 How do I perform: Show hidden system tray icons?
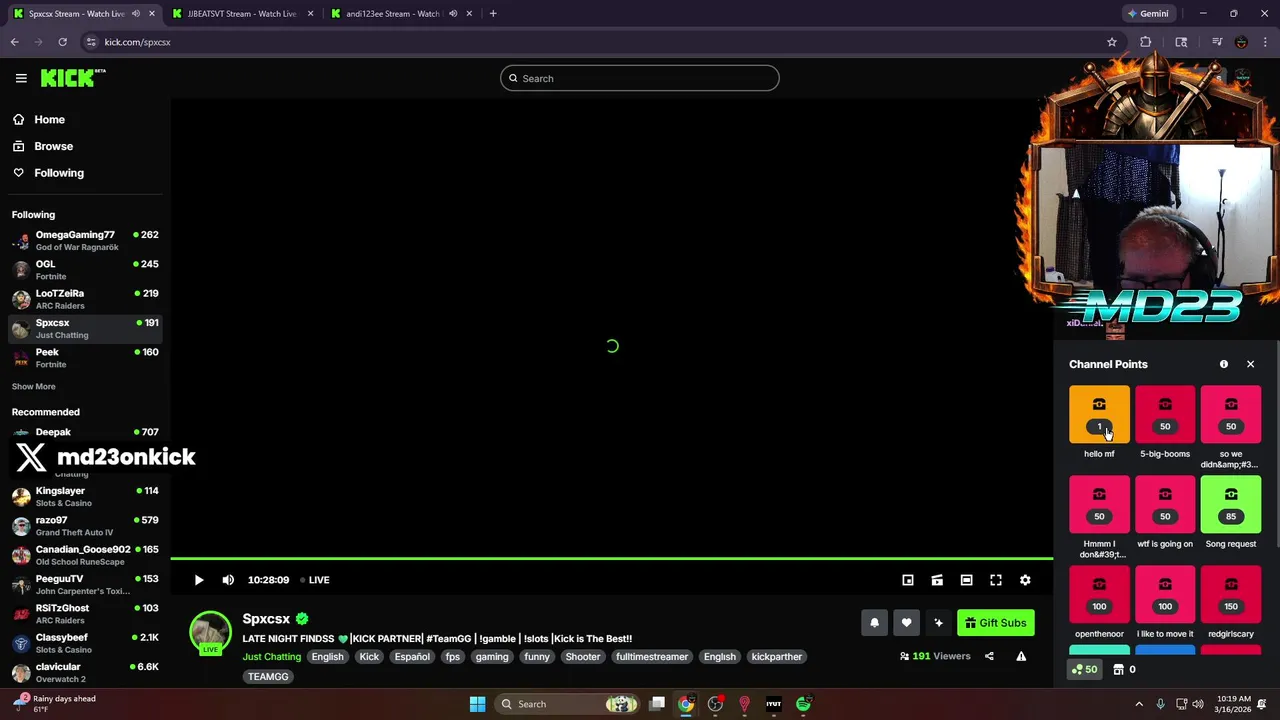(1139, 704)
